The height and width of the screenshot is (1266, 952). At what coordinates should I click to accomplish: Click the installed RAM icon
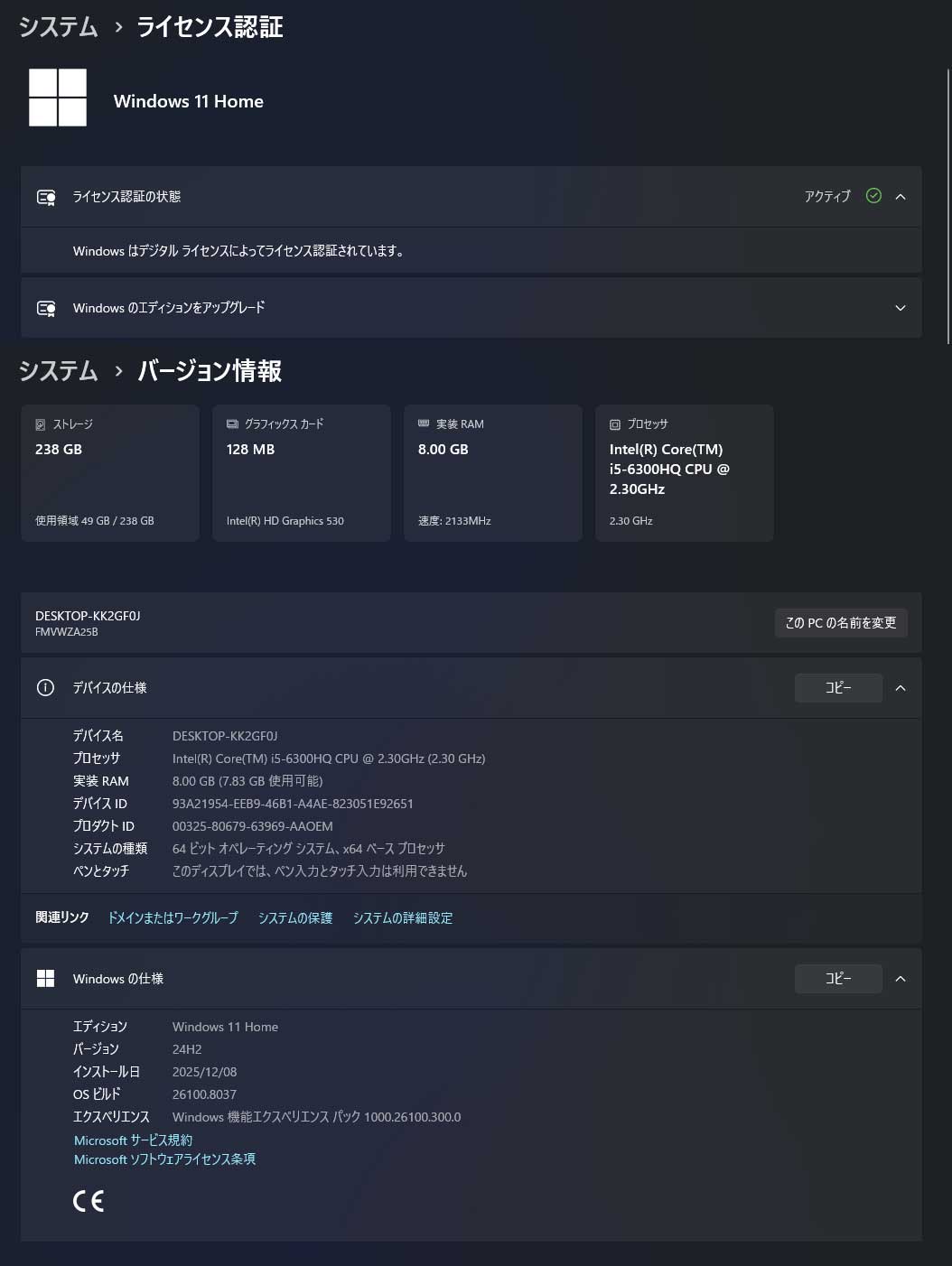tap(424, 424)
